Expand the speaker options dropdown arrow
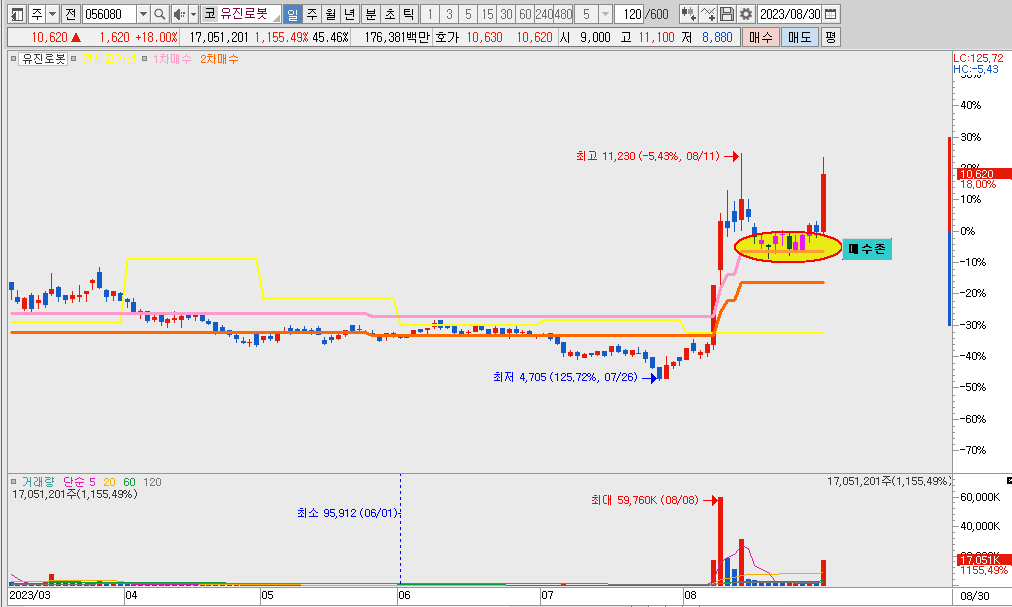The height and width of the screenshot is (607, 1012). coord(192,14)
